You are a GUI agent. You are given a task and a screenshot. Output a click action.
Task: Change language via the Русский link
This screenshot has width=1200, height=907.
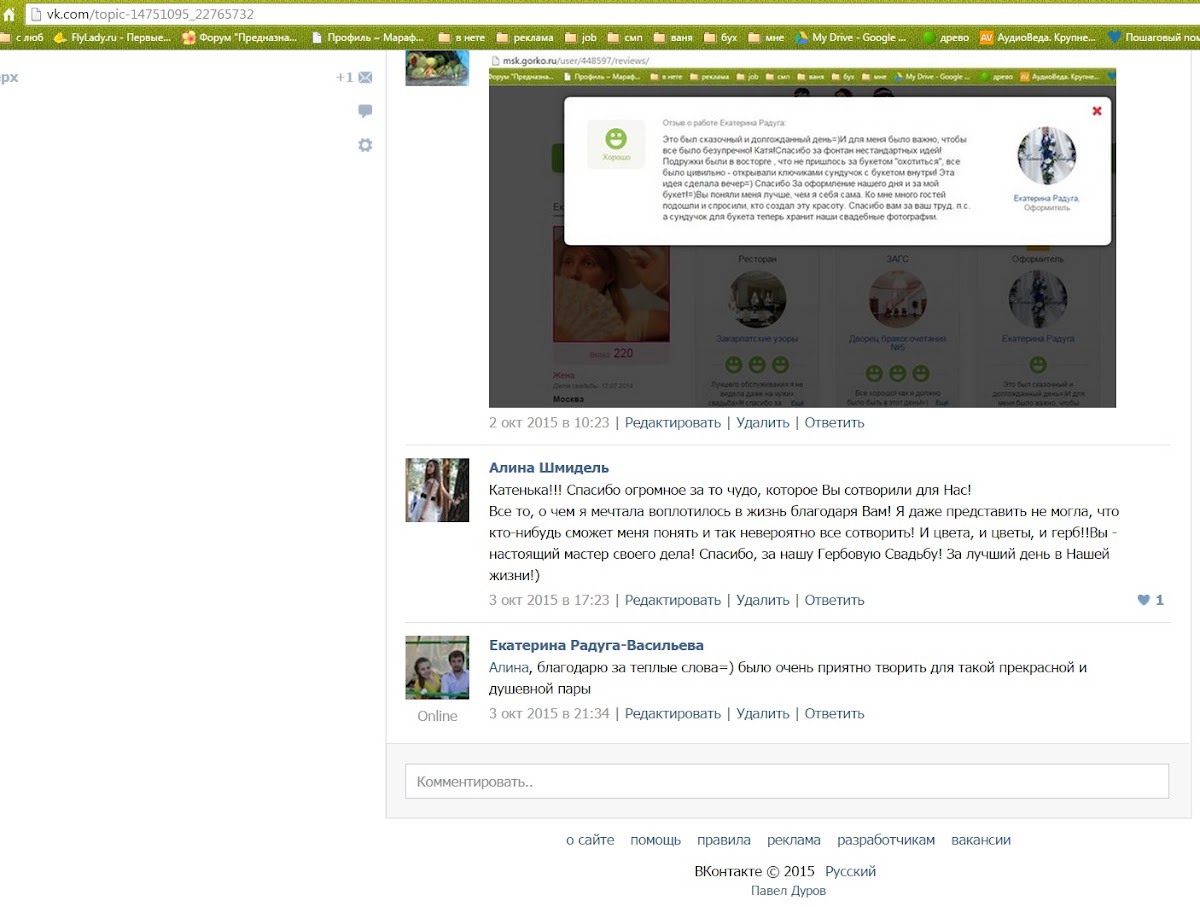click(851, 871)
